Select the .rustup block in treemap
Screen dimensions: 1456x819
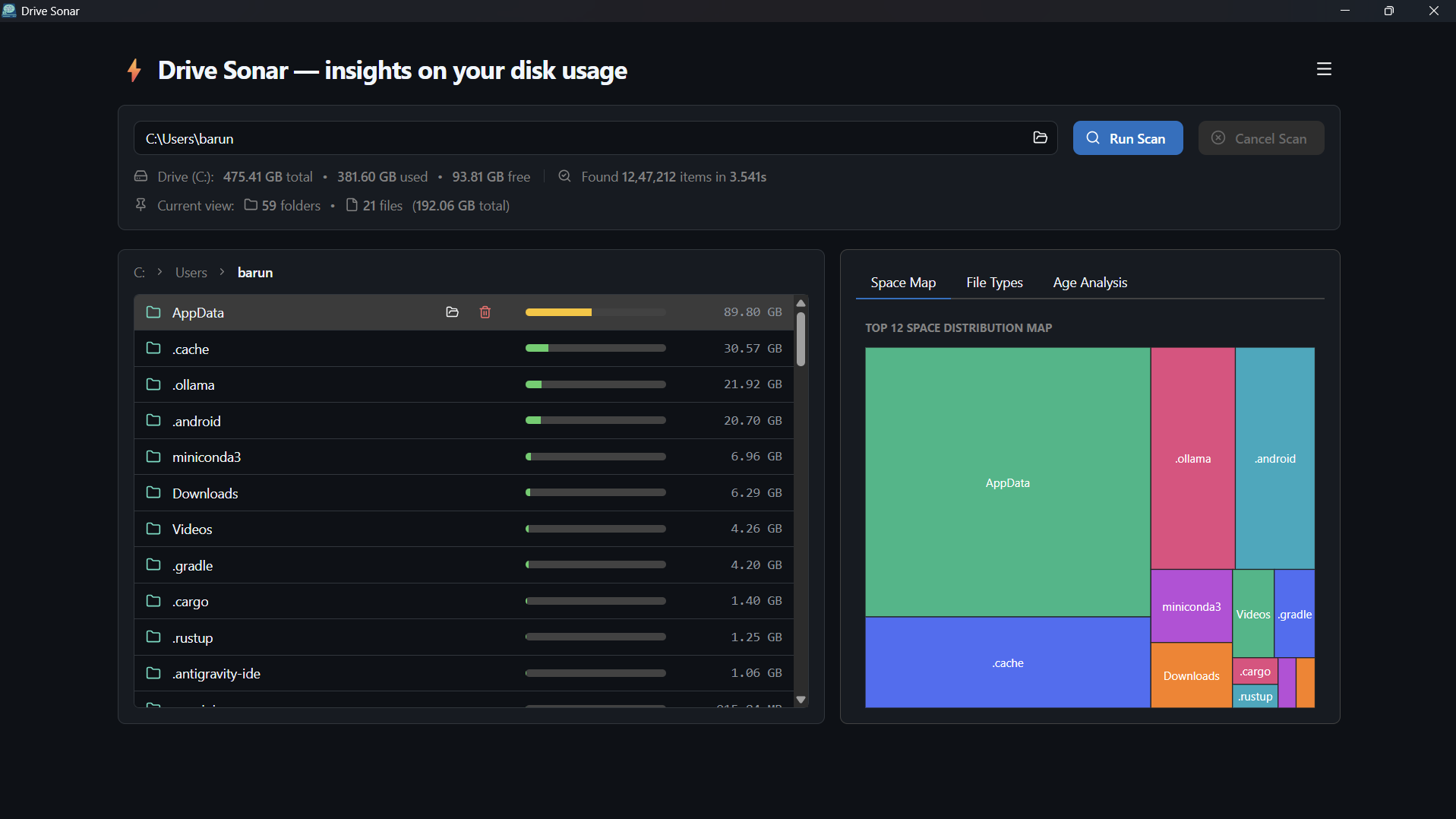coord(1255,697)
